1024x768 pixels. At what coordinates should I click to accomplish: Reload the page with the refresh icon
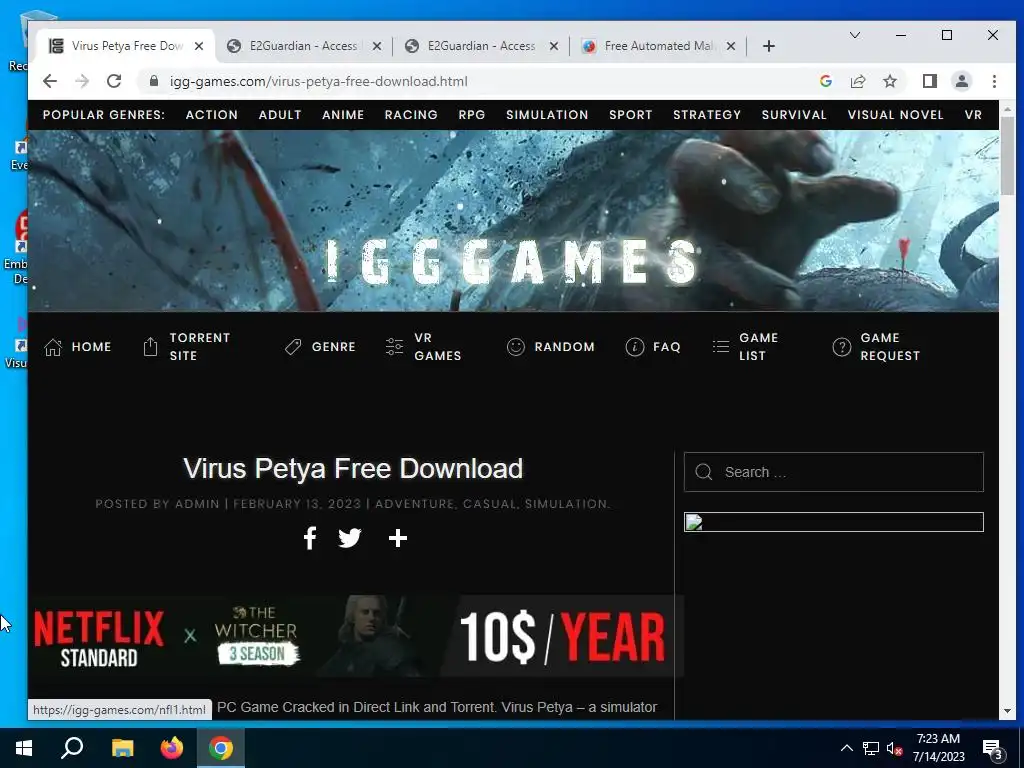coord(114,81)
